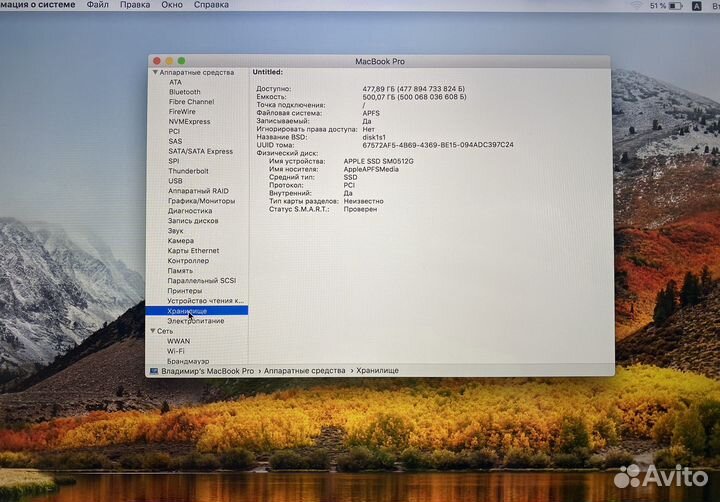
Task: Select SPI in the sidebar
Action: 174,161
